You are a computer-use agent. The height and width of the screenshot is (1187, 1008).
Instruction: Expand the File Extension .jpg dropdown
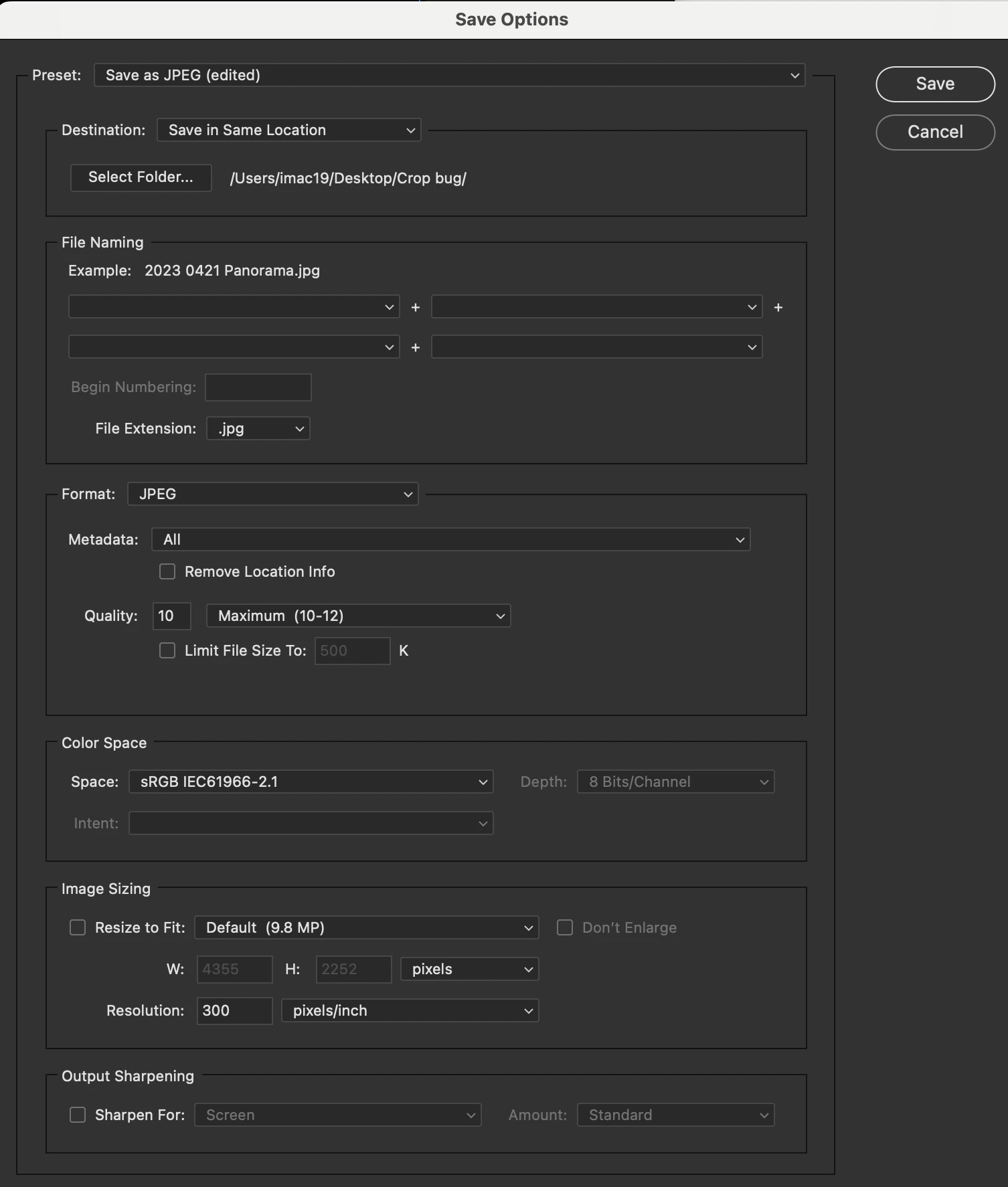coord(258,428)
